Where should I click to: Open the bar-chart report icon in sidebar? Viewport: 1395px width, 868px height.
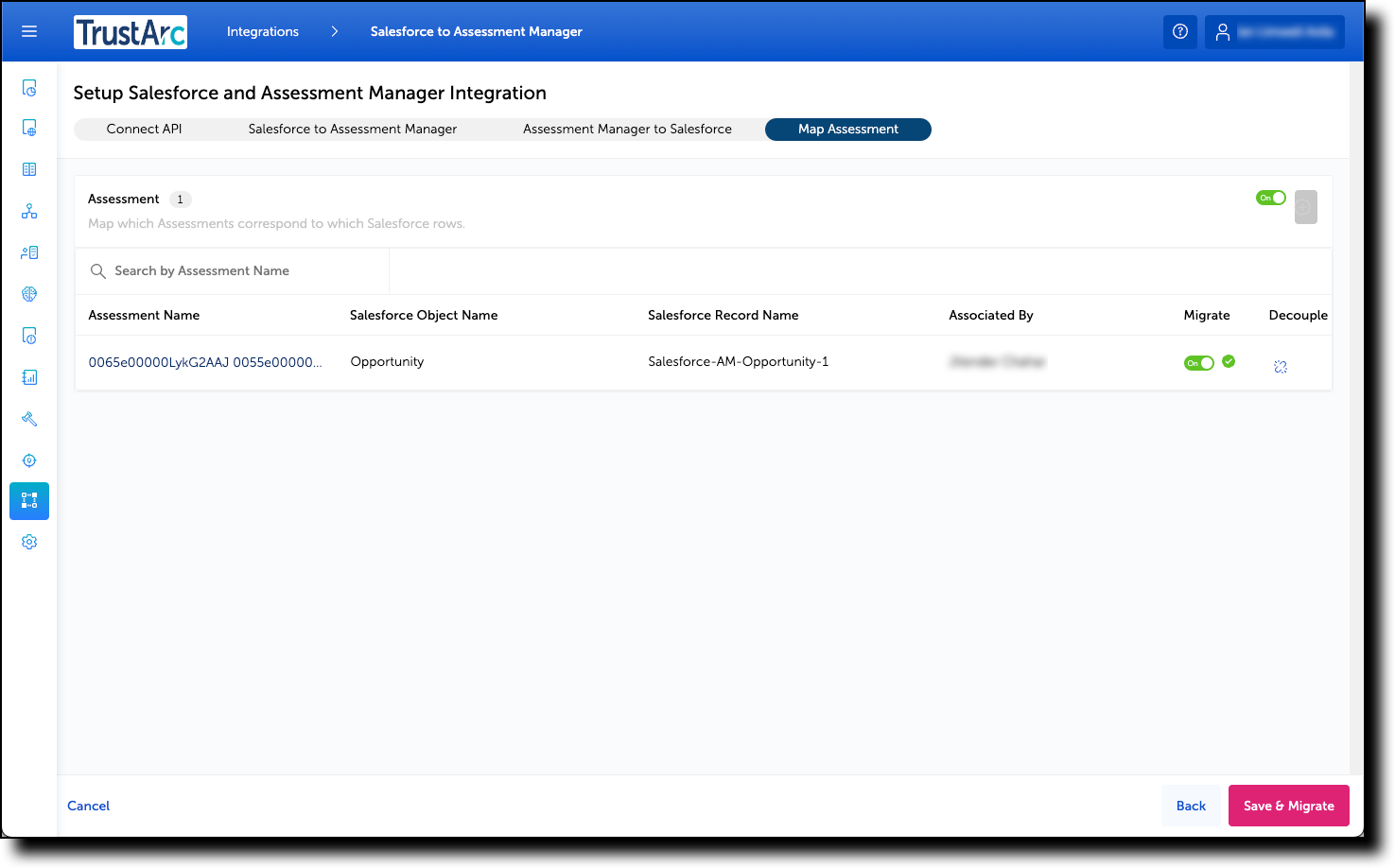(x=28, y=376)
